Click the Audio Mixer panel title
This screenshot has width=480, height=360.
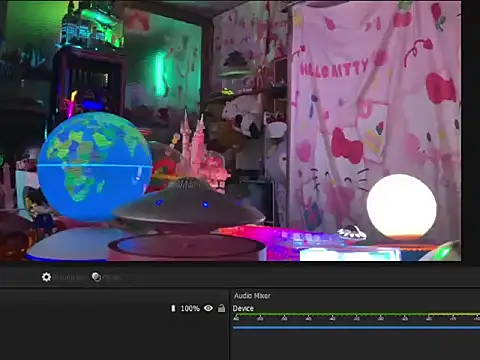coord(252,296)
